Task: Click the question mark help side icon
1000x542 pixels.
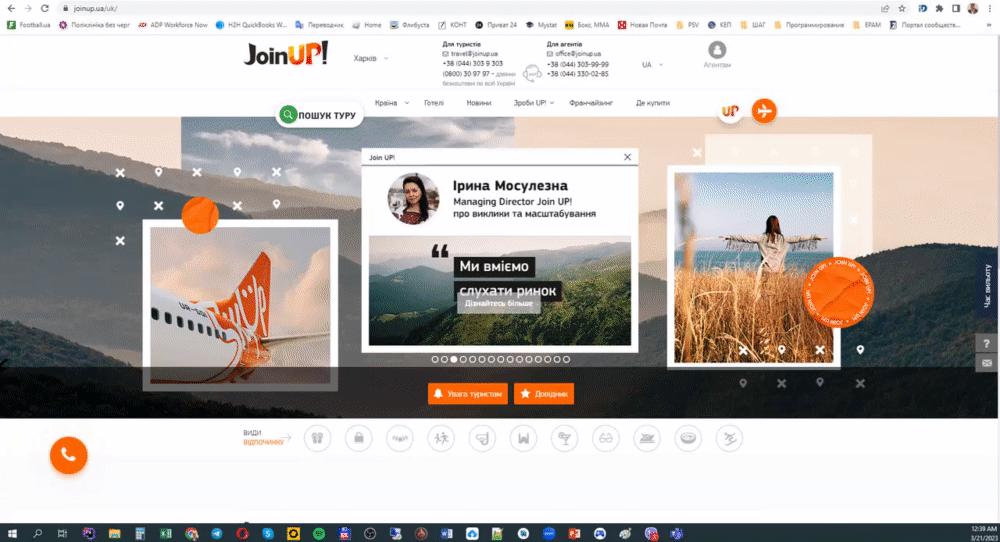Action: click(x=987, y=343)
